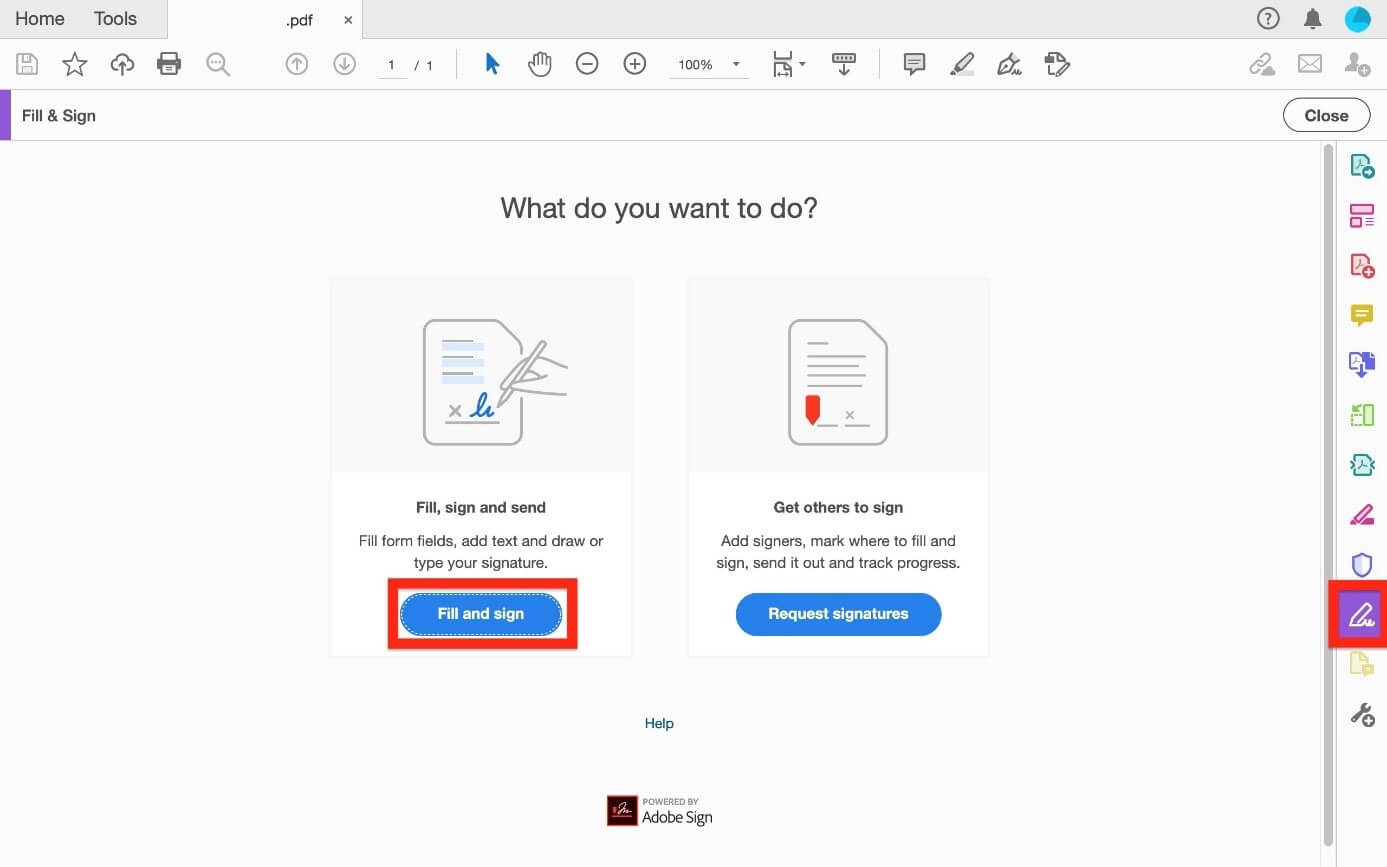Click the Print file icon

tap(169, 65)
